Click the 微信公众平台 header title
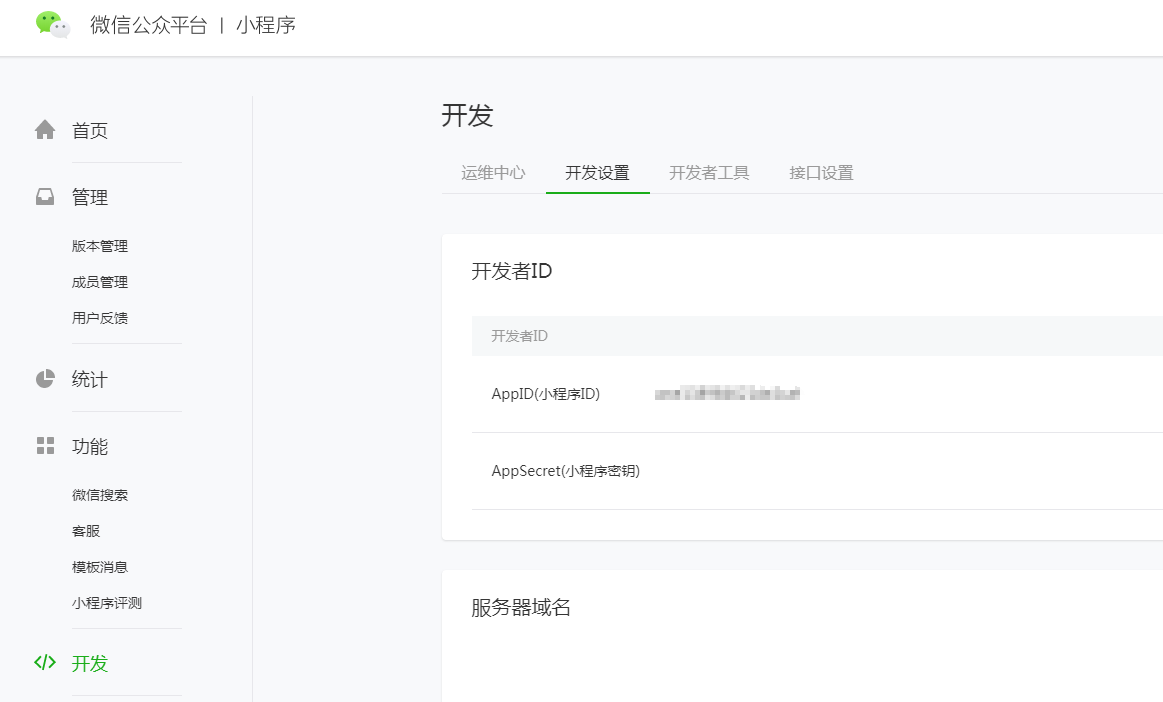The height and width of the screenshot is (702, 1163). pos(148,26)
